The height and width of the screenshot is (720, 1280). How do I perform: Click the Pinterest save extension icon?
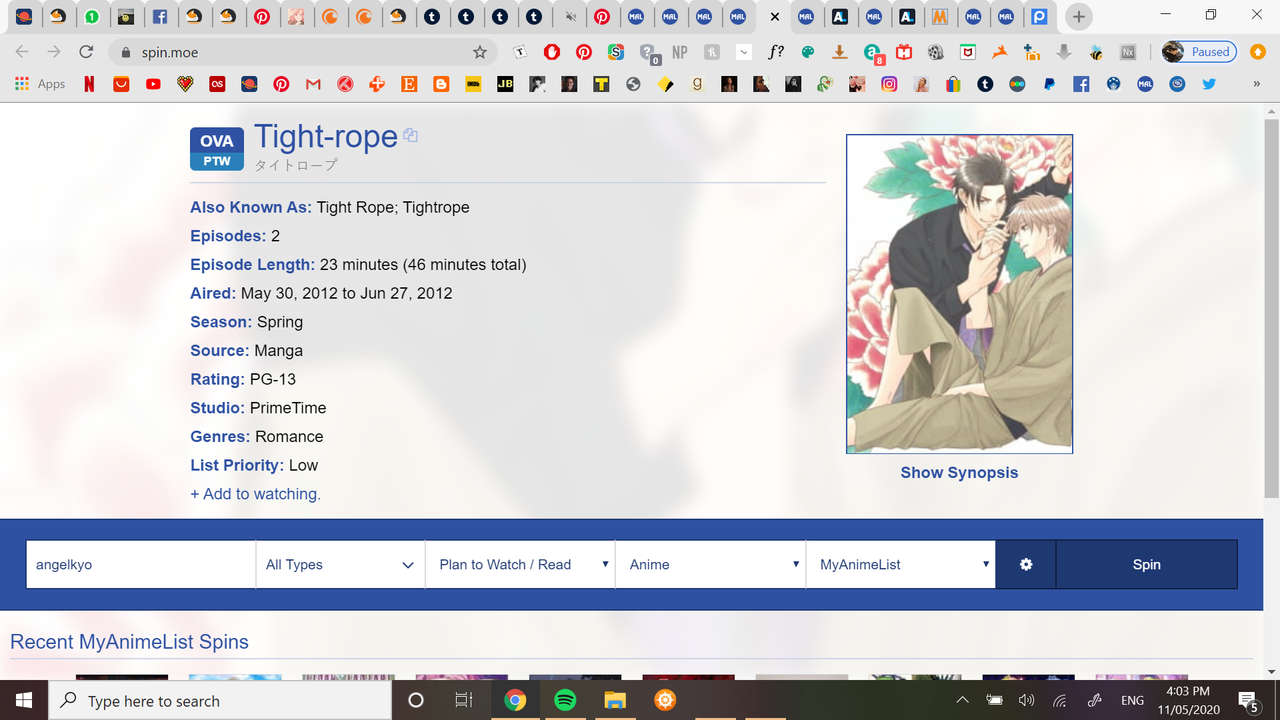(x=584, y=52)
